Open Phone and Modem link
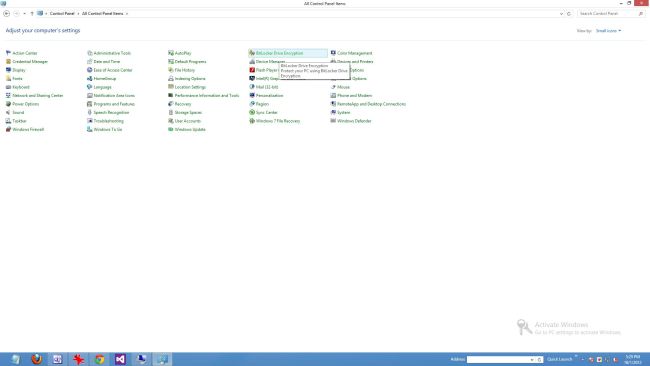Image resolution: width=650 pixels, height=366 pixels. click(x=354, y=95)
